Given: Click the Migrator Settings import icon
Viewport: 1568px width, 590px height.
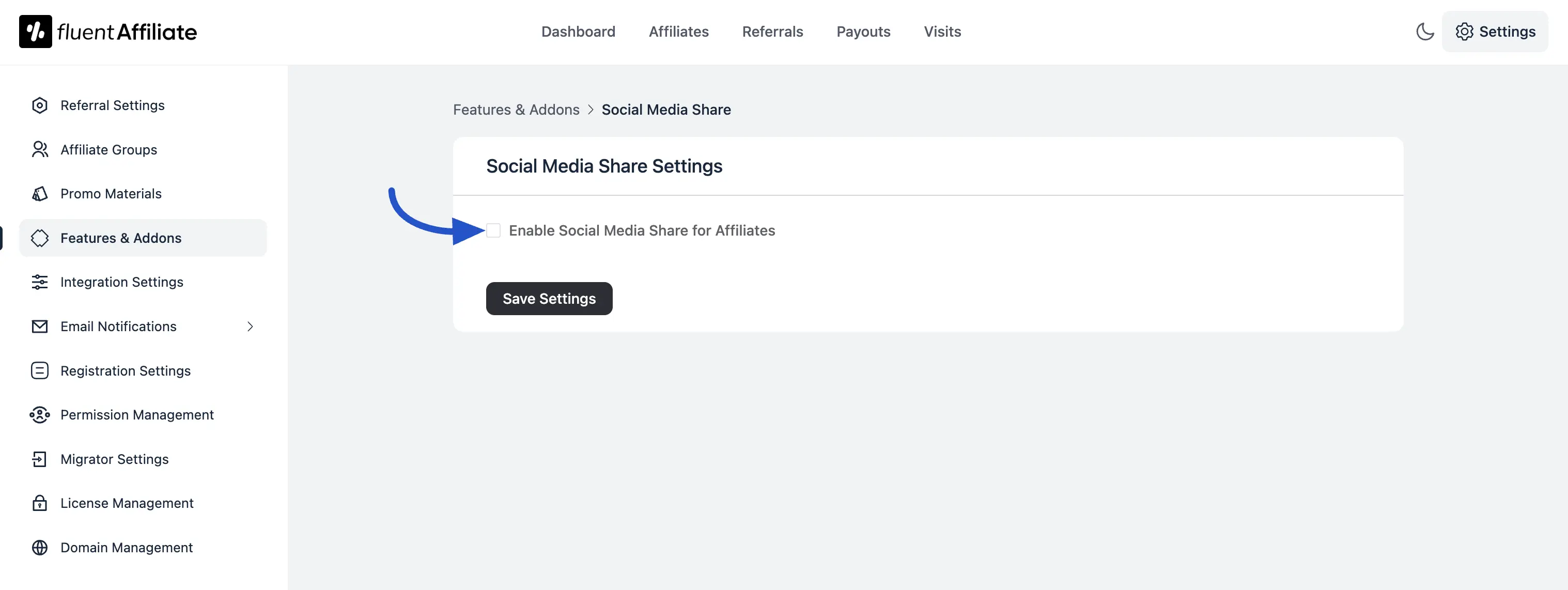Looking at the screenshot, I should 40,459.
